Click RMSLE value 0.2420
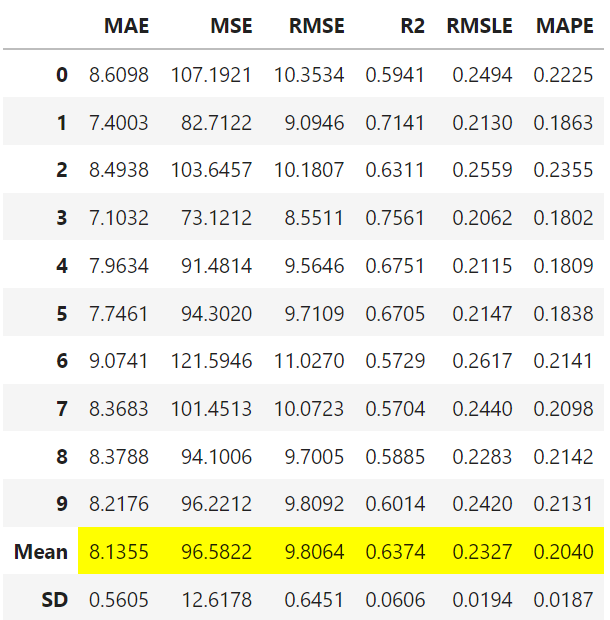Screen dimensions: 610x620 (x=482, y=504)
